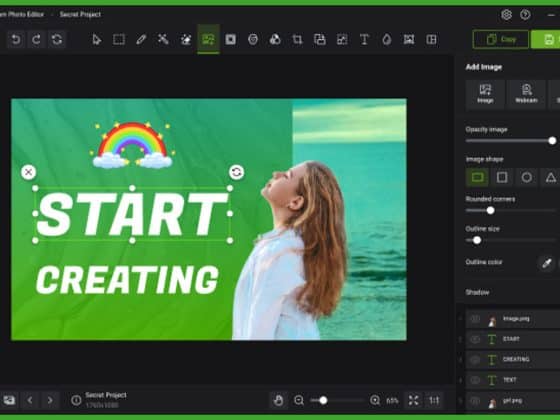This screenshot has width=560, height=420.
Task: Open image gallery icon in bottom bar
Action: pos(9,400)
